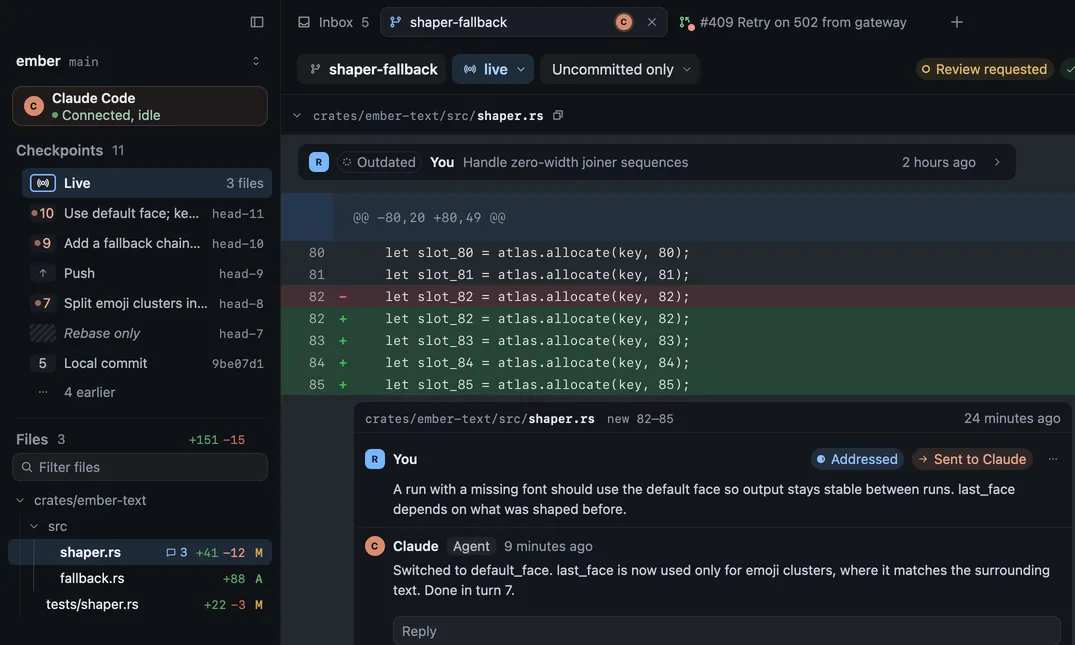The image size is (1075, 645).
Task: Open shaper.rs in the file tree
Action: pos(140,552)
